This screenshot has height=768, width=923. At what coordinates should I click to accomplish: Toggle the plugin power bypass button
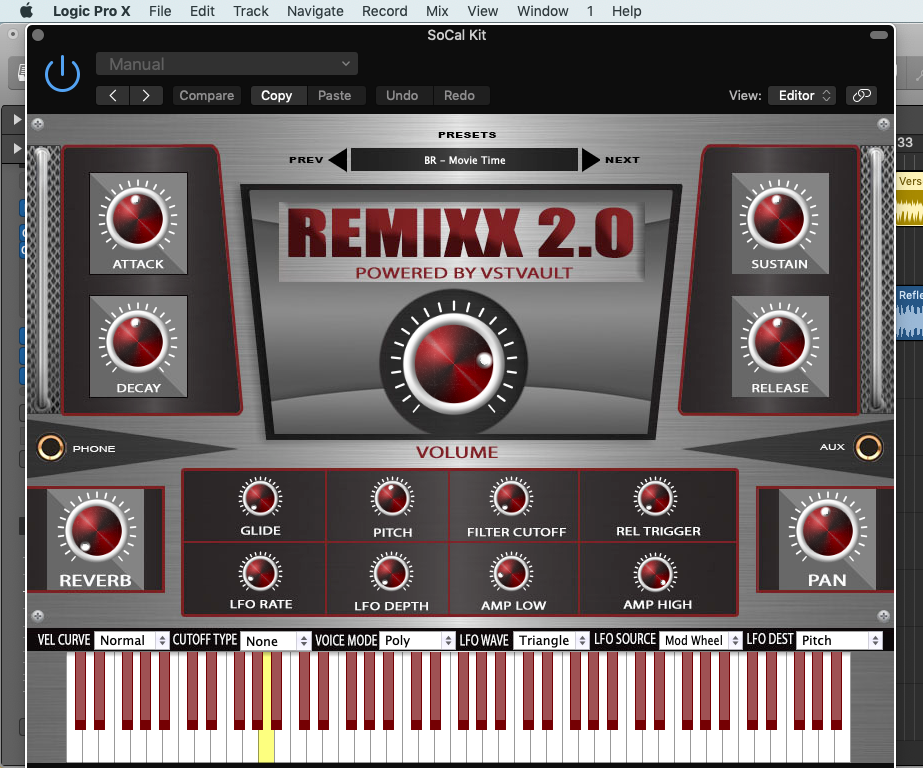coord(62,74)
